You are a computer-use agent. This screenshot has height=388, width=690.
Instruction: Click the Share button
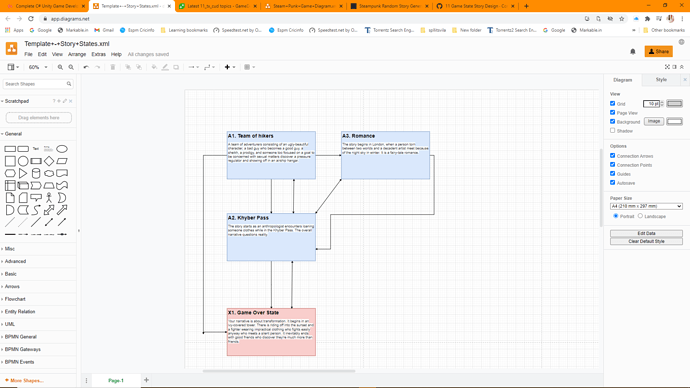[x=658, y=51]
